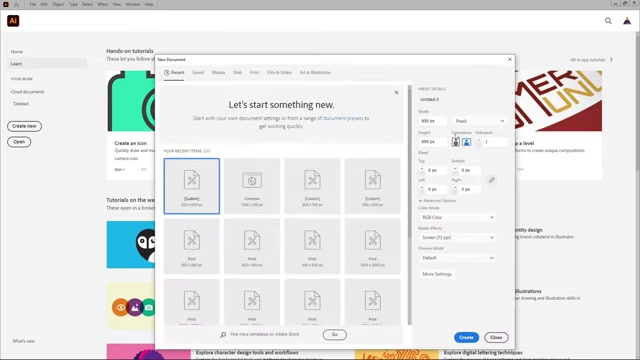Follow the document presets link
The image size is (640, 360).
point(343,118)
